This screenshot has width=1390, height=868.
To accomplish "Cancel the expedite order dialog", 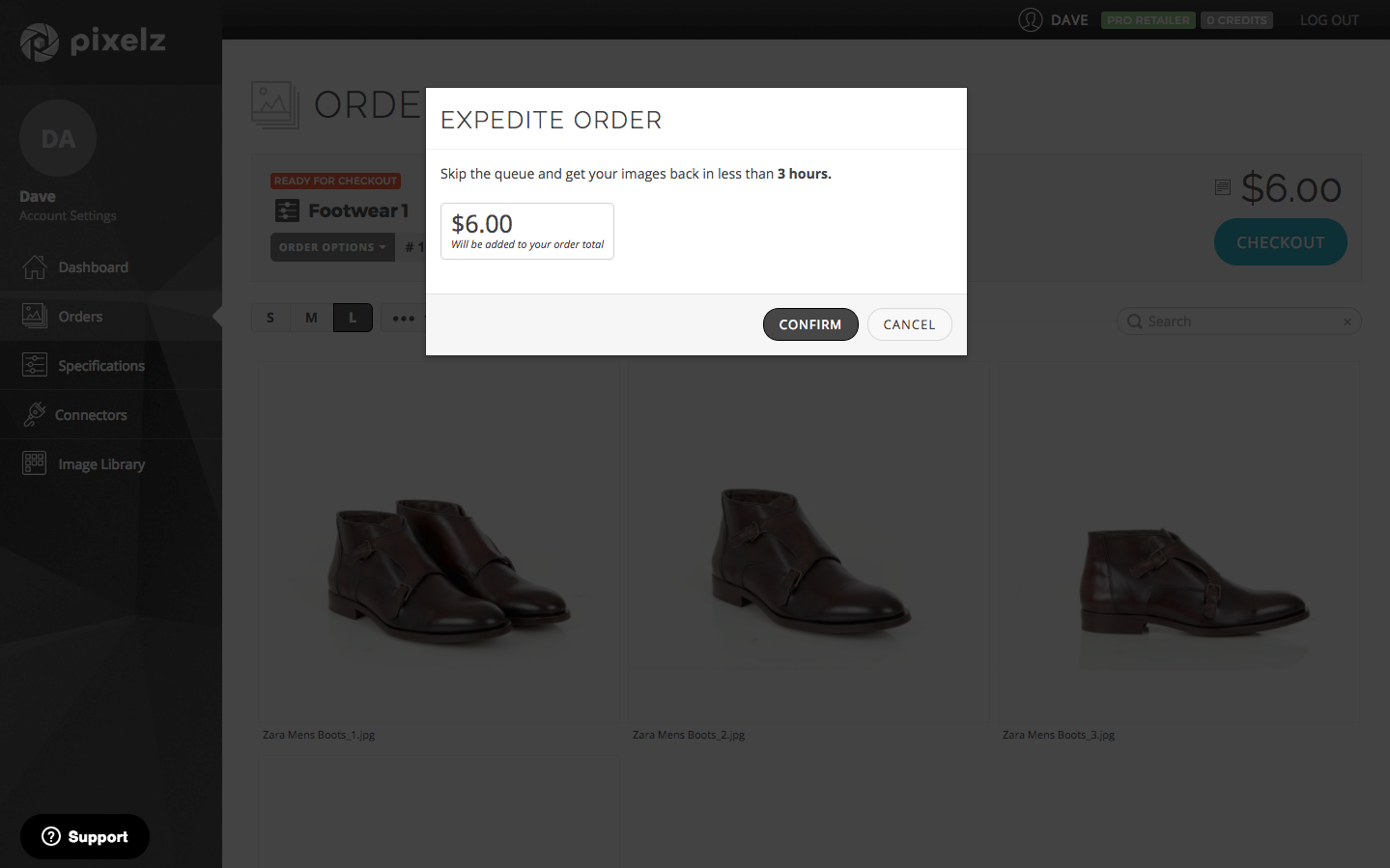I will [909, 324].
